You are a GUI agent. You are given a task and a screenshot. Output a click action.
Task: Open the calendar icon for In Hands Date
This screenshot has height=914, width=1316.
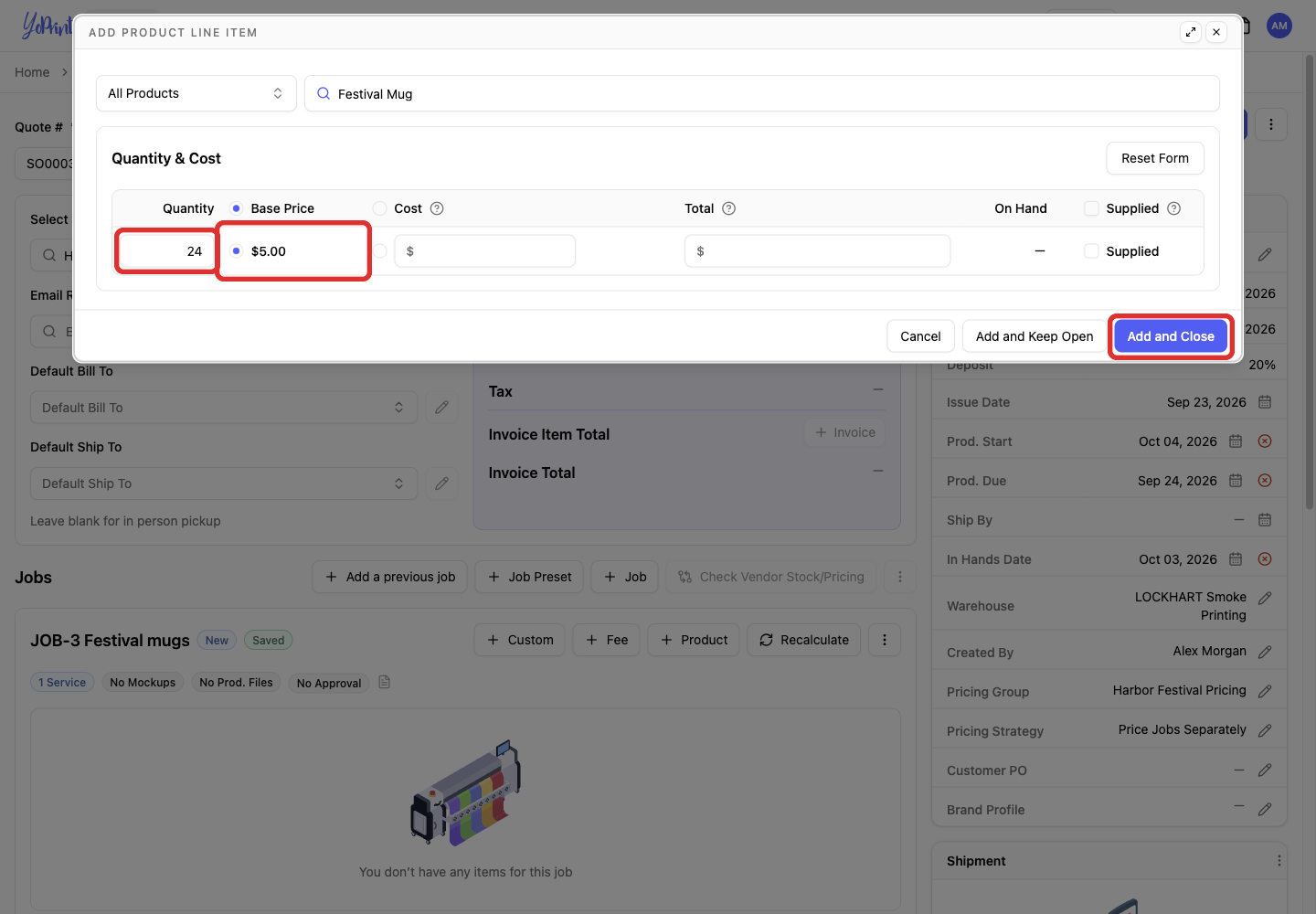pos(1236,559)
